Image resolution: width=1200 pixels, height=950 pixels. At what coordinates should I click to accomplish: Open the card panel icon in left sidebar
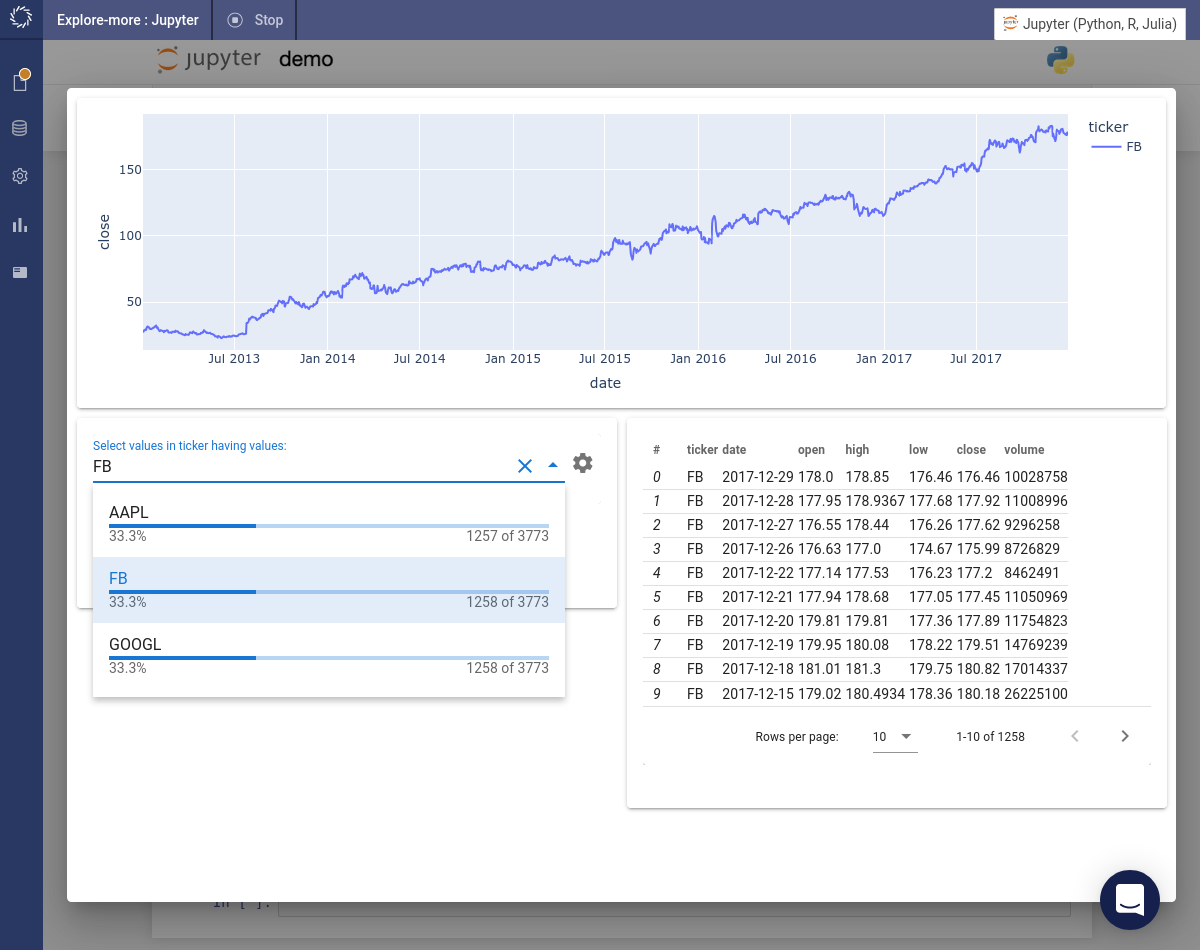pos(20,272)
